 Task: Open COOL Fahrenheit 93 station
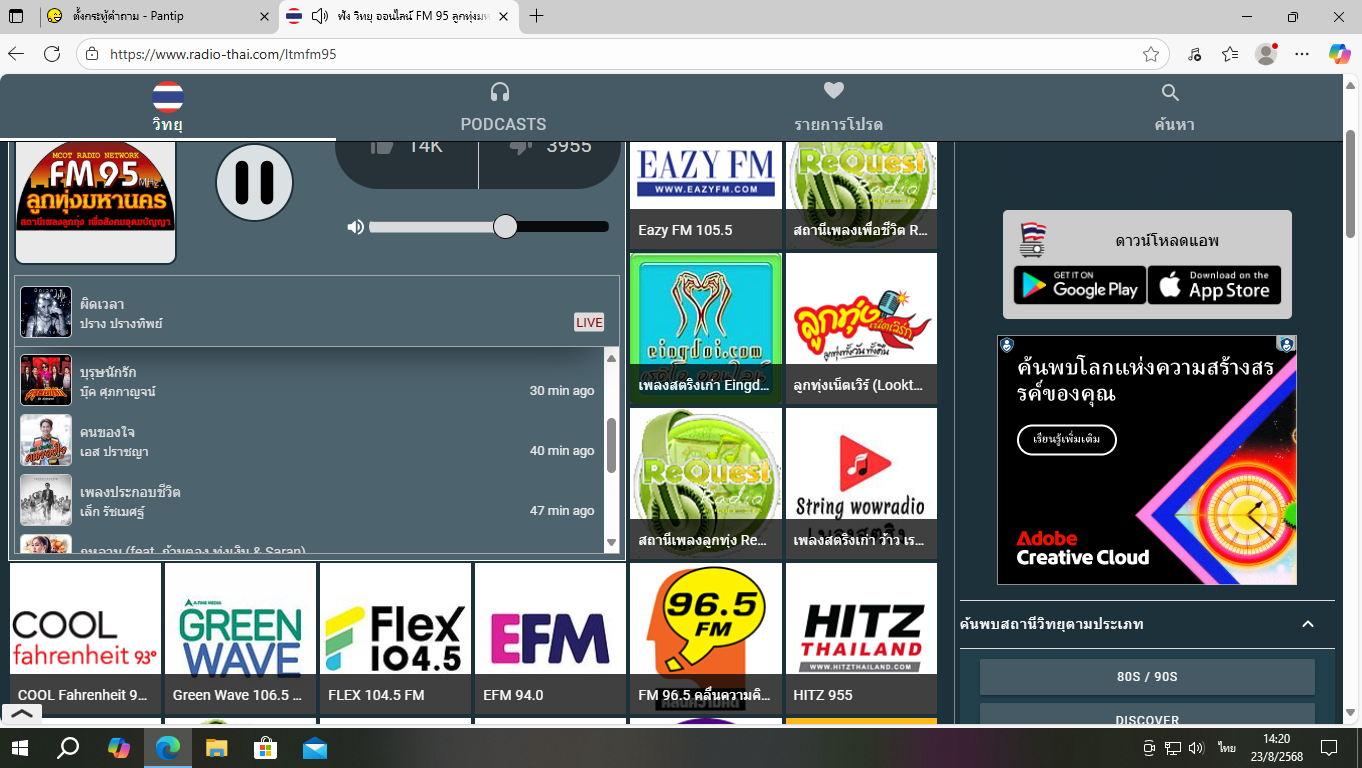click(85, 638)
